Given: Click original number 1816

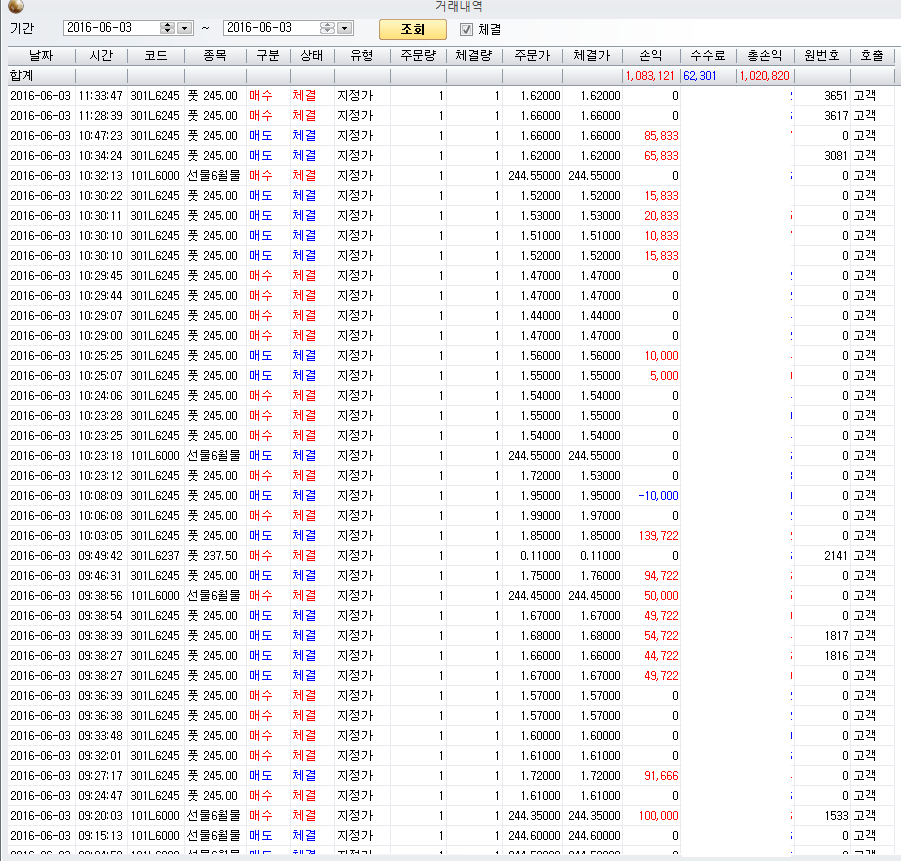Looking at the screenshot, I should point(836,656).
